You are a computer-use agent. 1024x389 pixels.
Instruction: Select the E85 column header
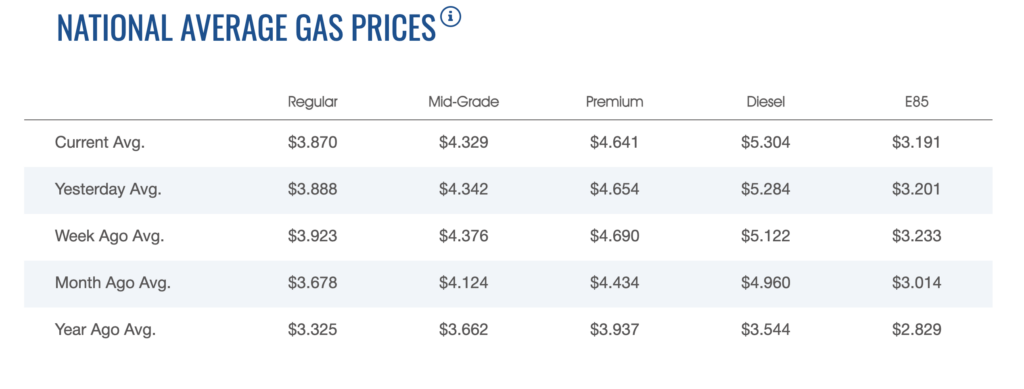[916, 102]
